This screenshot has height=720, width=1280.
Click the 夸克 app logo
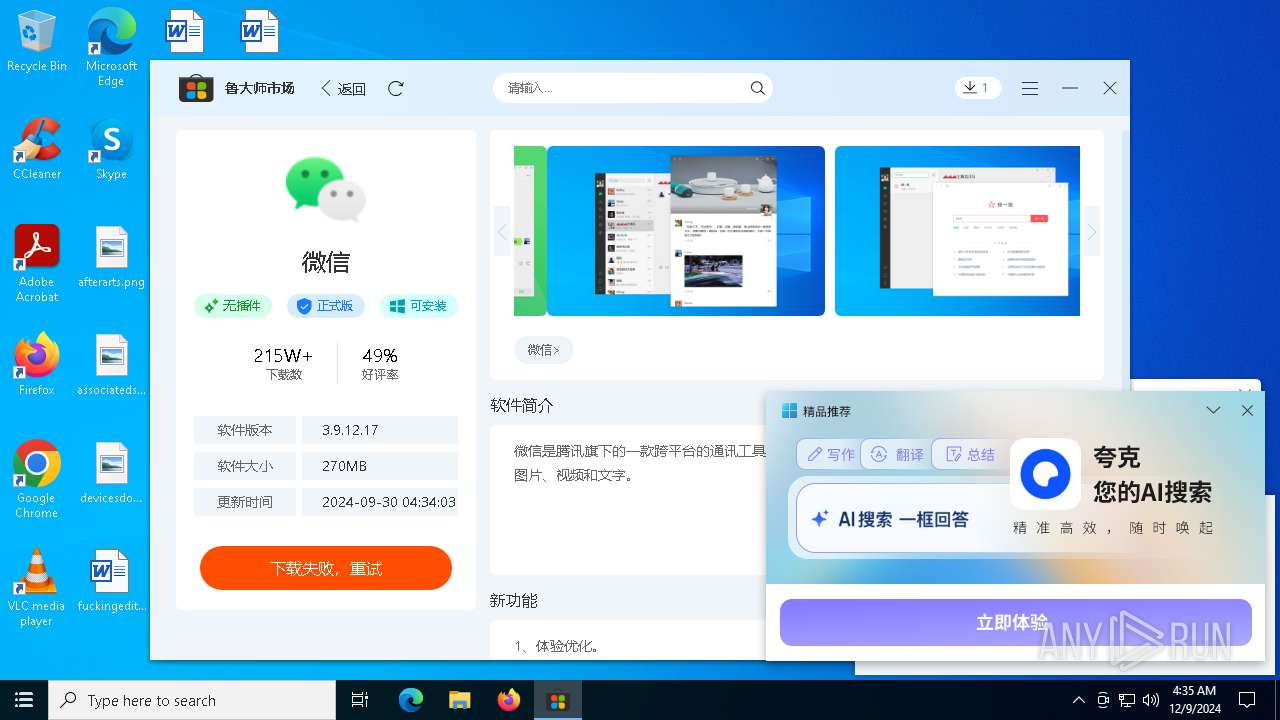pos(1045,474)
